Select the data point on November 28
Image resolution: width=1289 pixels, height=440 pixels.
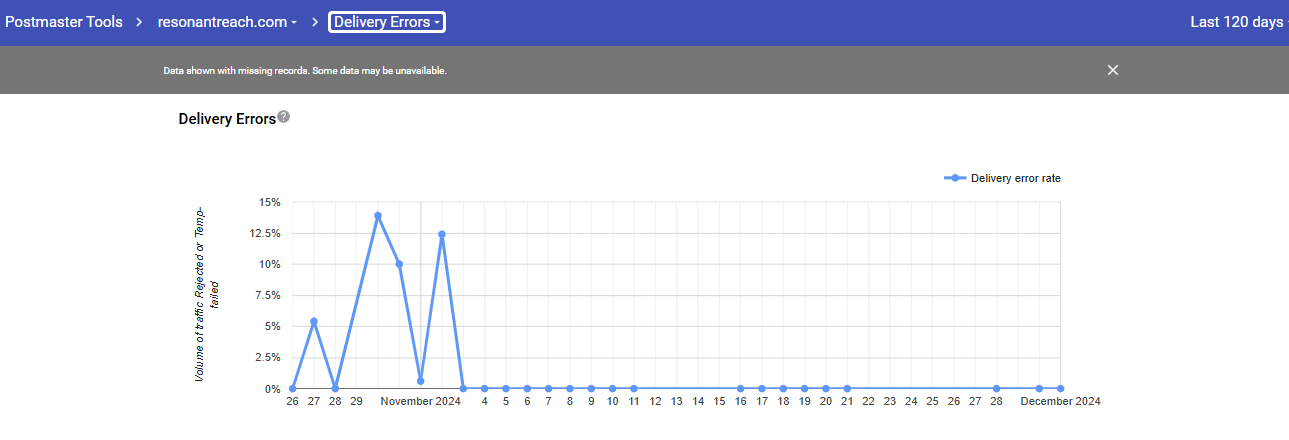[996, 388]
